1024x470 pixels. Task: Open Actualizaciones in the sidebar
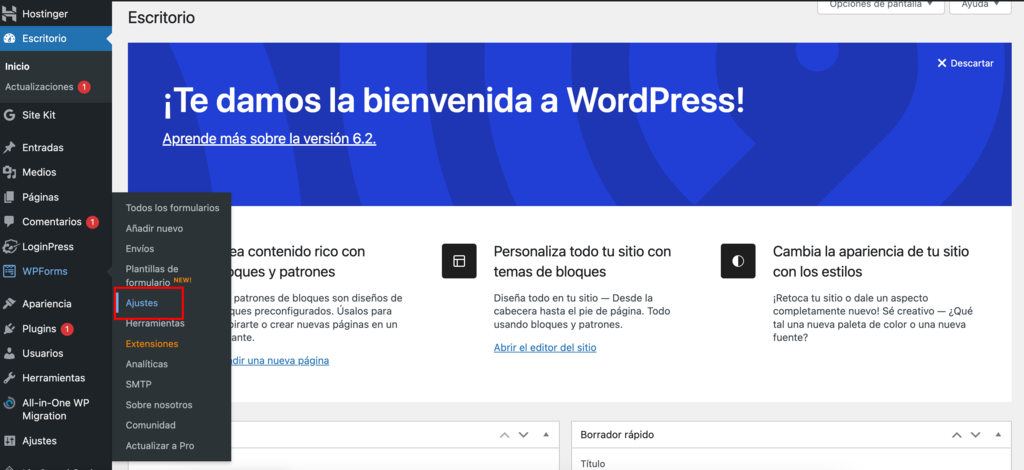click(x=39, y=87)
